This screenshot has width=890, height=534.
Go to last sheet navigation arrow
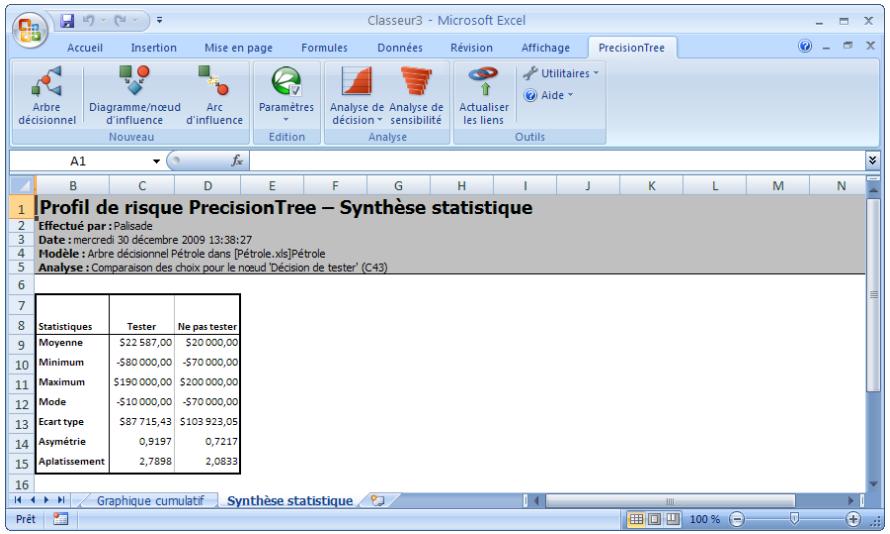[x=61, y=500]
